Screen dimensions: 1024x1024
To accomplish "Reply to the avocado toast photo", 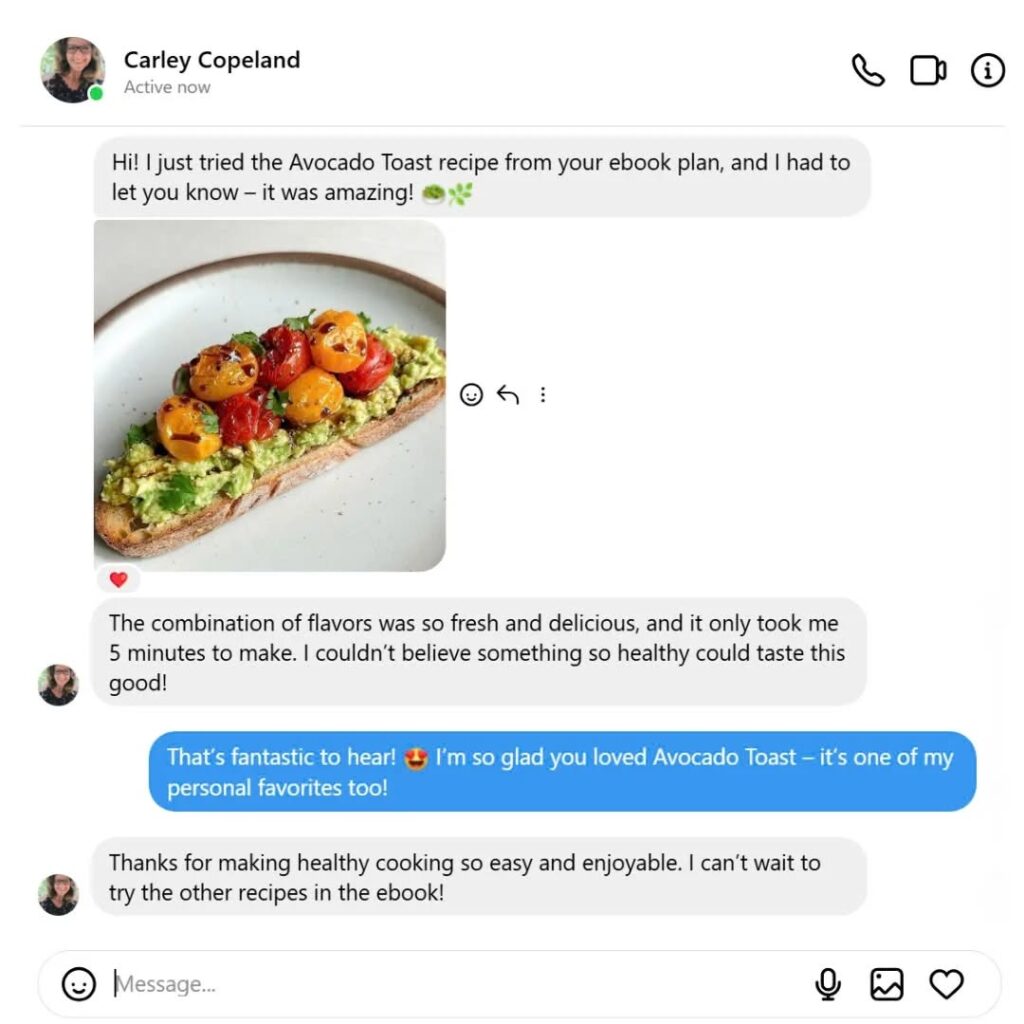I will click(x=507, y=394).
